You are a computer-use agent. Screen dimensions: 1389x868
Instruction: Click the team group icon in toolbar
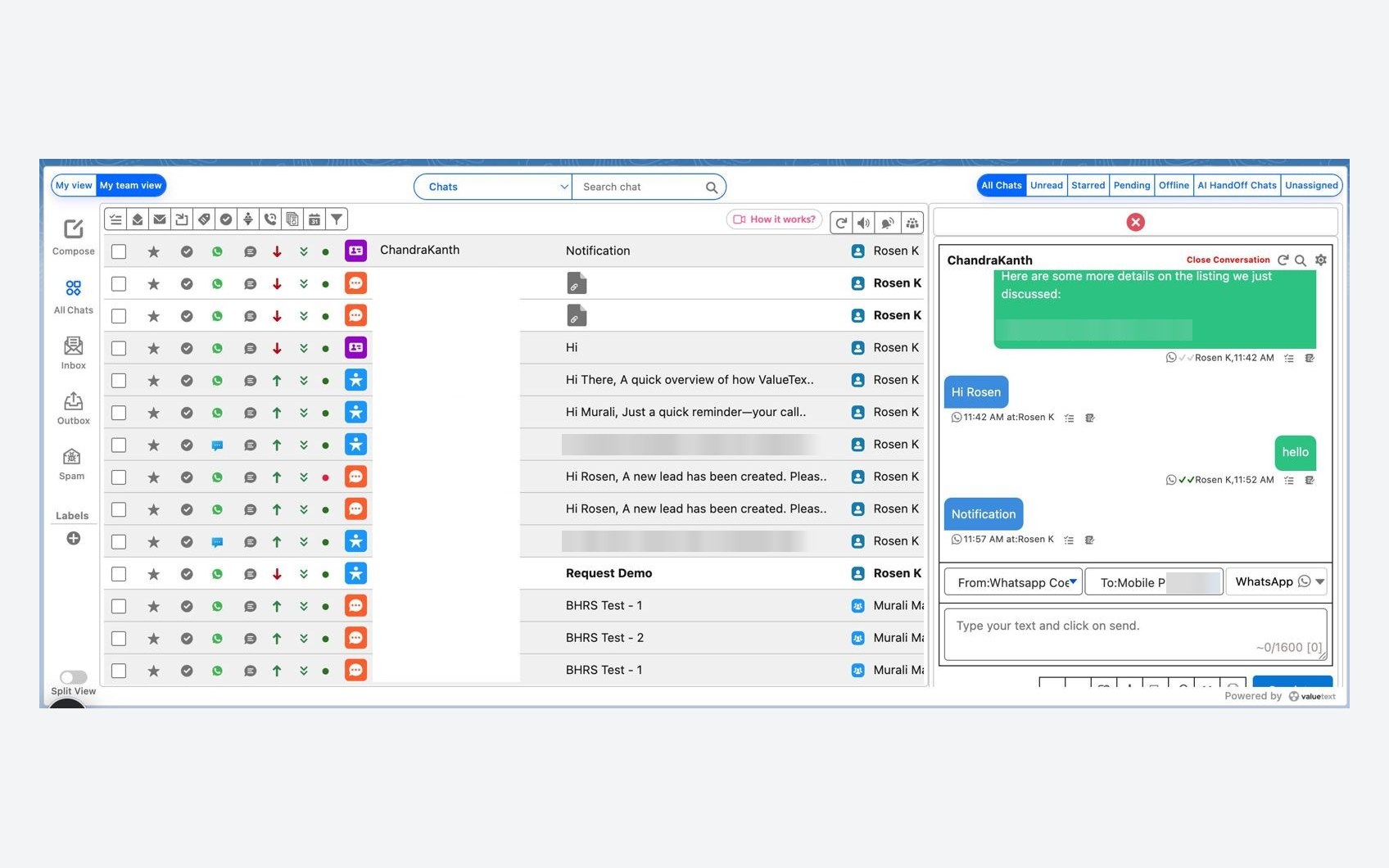[912, 223]
